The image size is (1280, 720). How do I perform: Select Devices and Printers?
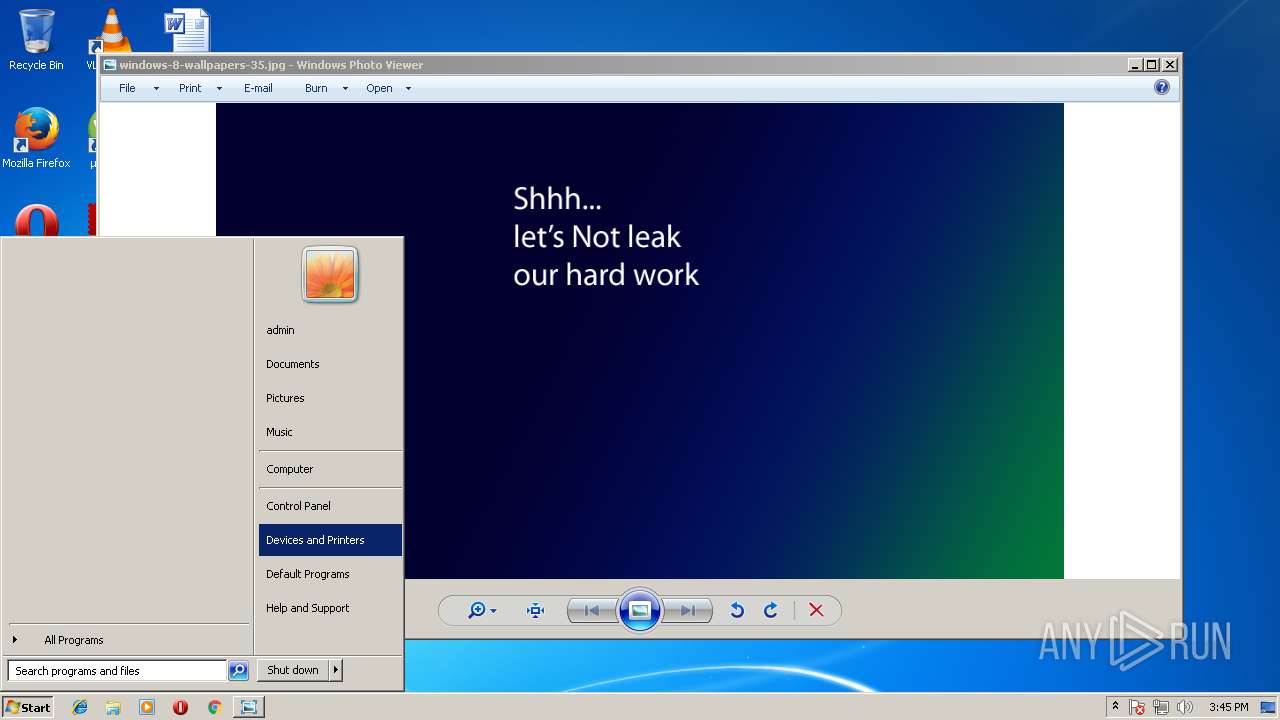coord(330,540)
